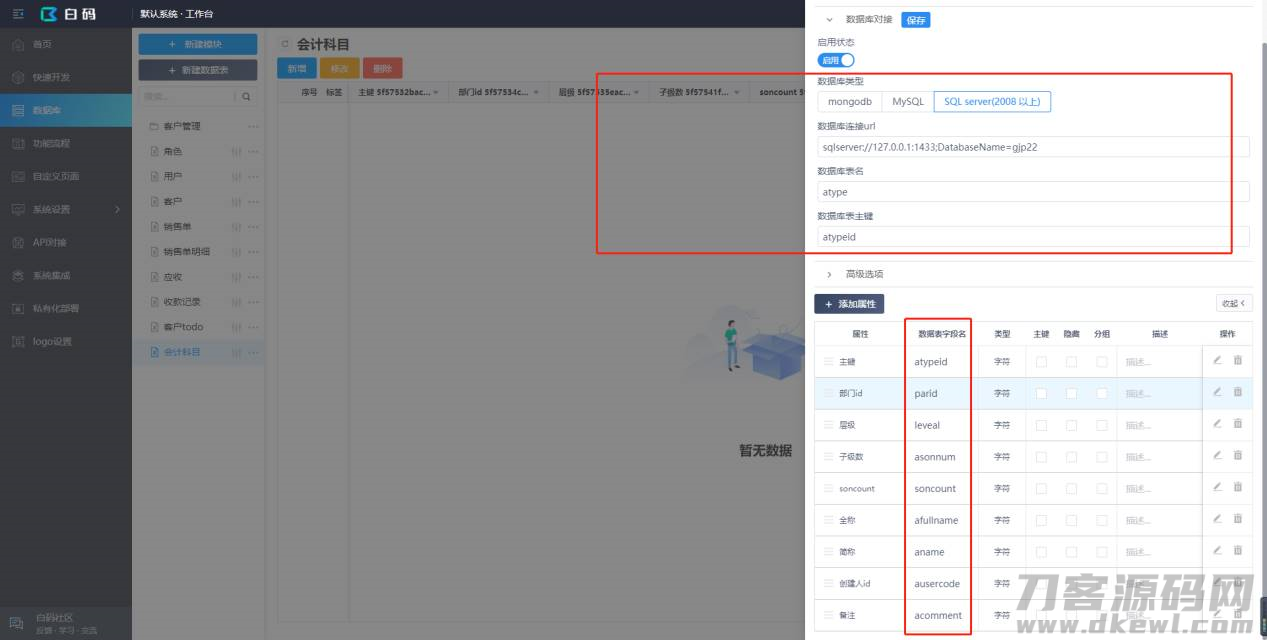Open 类型 字符 selector for aname row
Screen dimensions: 1267x640
(x=1002, y=552)
